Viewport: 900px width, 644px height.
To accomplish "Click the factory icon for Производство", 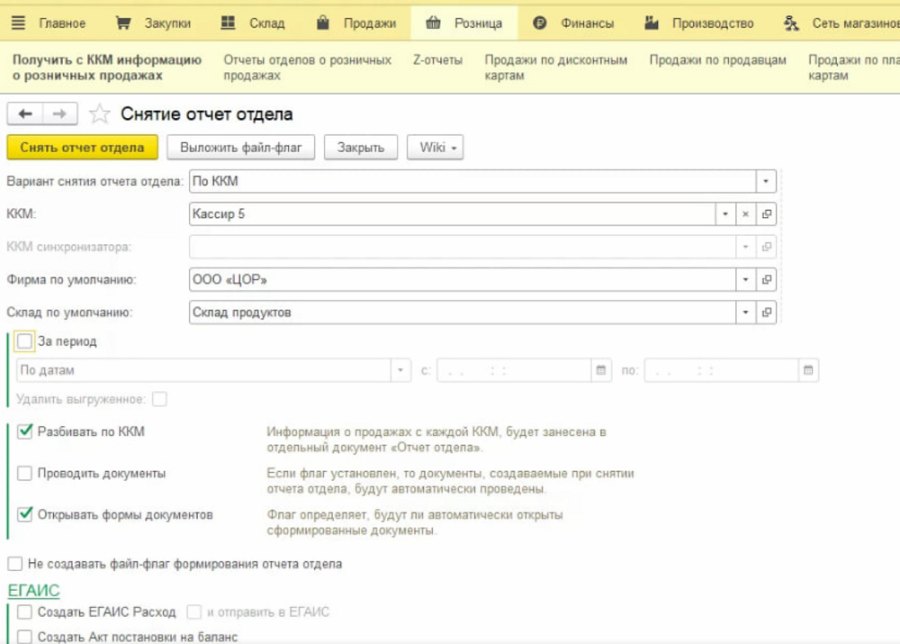I will 651,23.
